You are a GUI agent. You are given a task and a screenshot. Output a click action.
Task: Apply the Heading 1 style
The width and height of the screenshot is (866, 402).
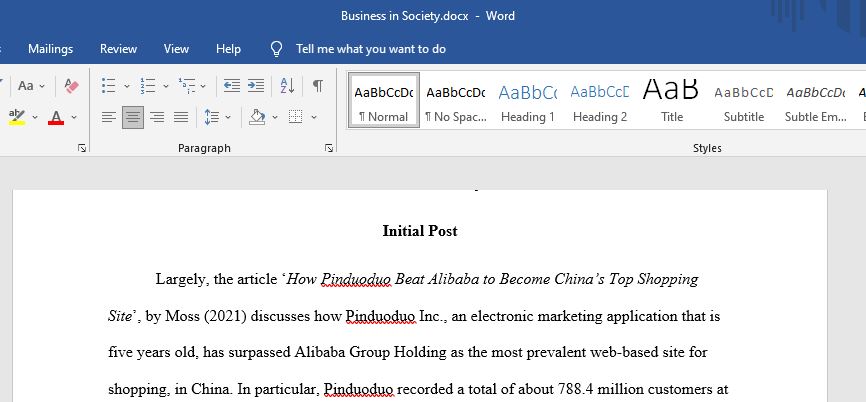(527, 100)
